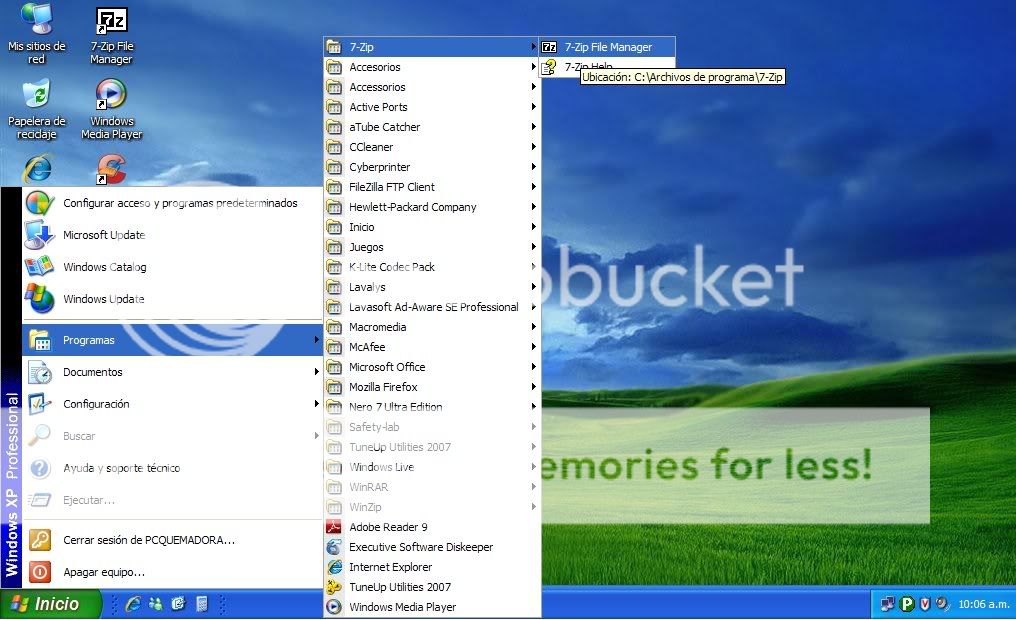Open the network connections tray icon
This screenshot has width=1016, height=620.
click(x=887, y=604)
